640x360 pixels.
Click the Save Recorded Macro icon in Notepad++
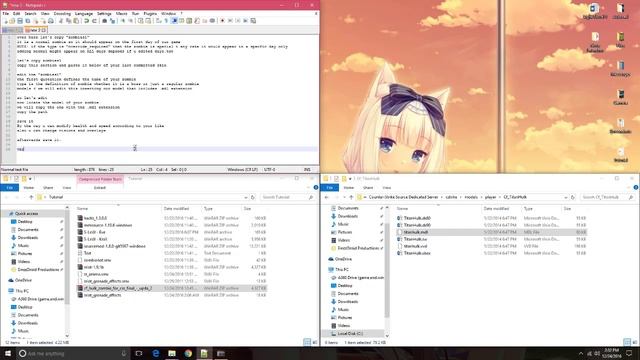click(253, 21)
